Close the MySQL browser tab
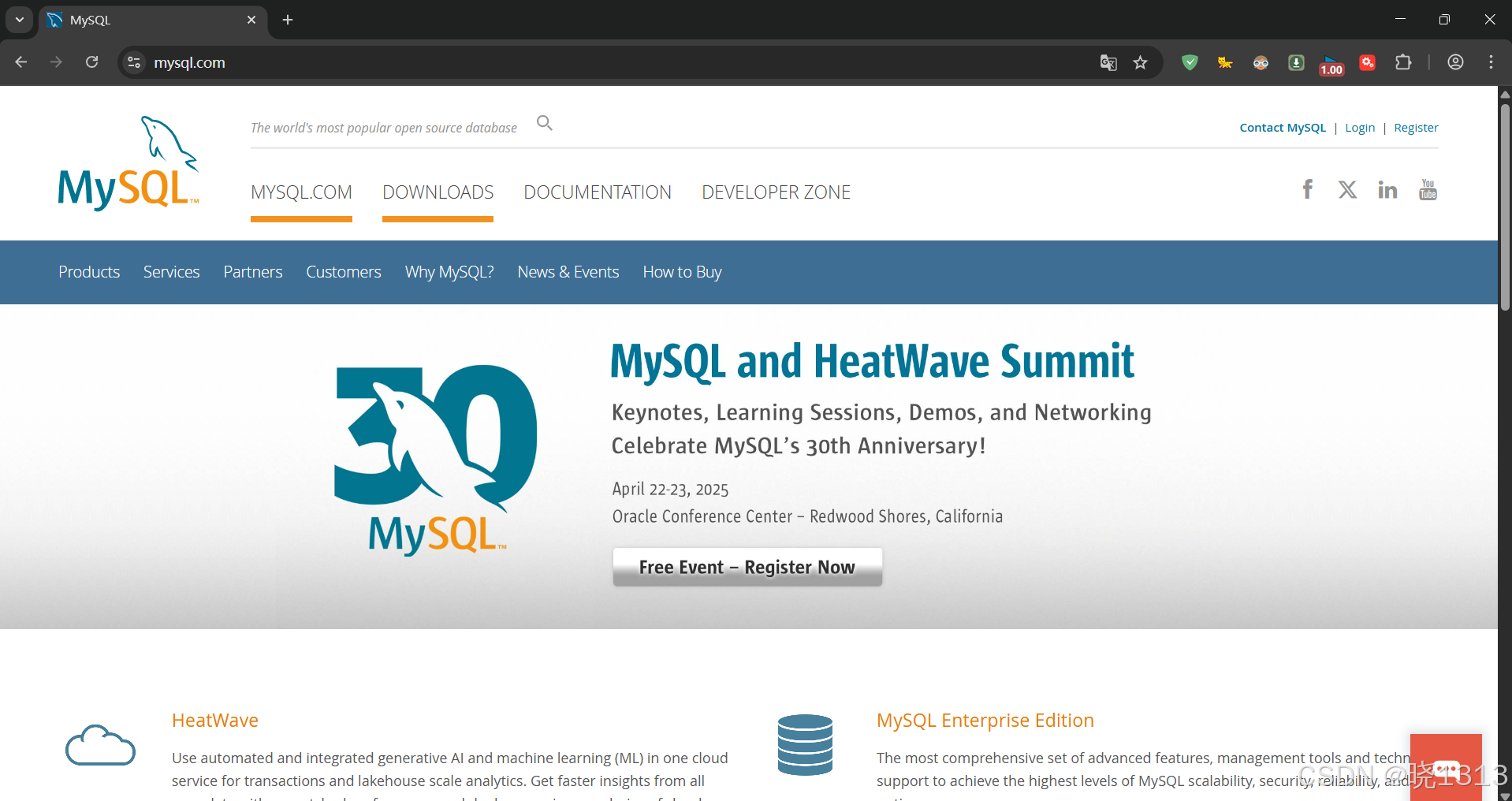1512x801 pixels. [x=251, y=20]
